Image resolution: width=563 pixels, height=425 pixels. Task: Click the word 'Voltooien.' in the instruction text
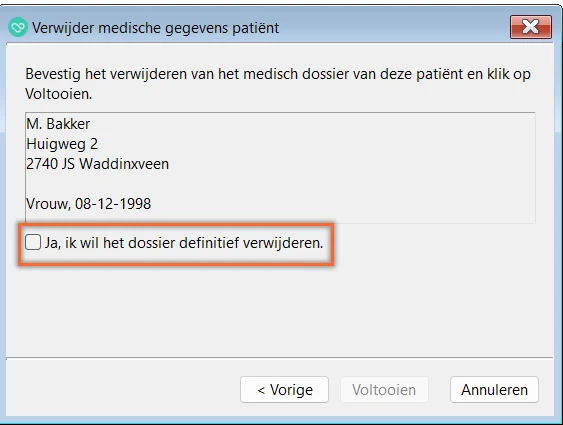(x=59, y=94)
